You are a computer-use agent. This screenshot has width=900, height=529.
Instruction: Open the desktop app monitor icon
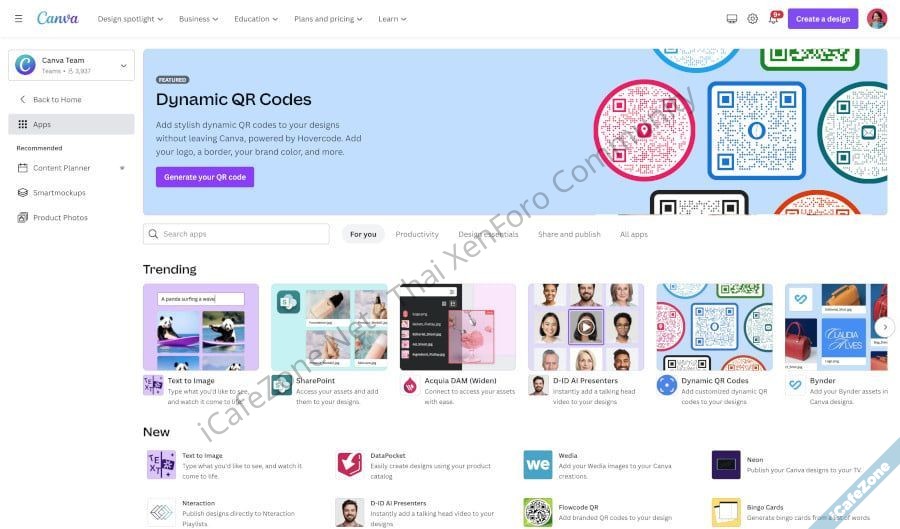(732, 19)
